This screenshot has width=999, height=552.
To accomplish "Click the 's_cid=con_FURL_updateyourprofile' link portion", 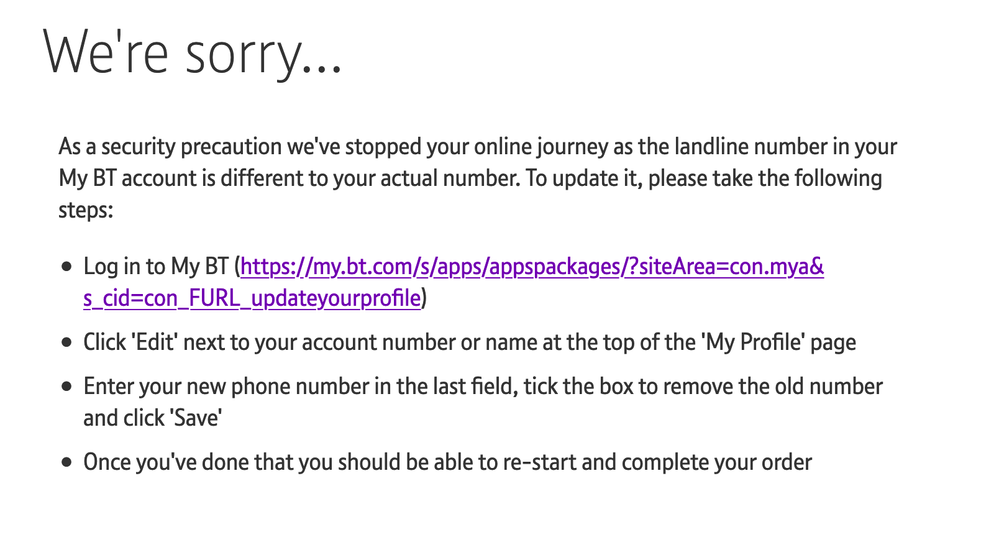I will coord(252,297).
